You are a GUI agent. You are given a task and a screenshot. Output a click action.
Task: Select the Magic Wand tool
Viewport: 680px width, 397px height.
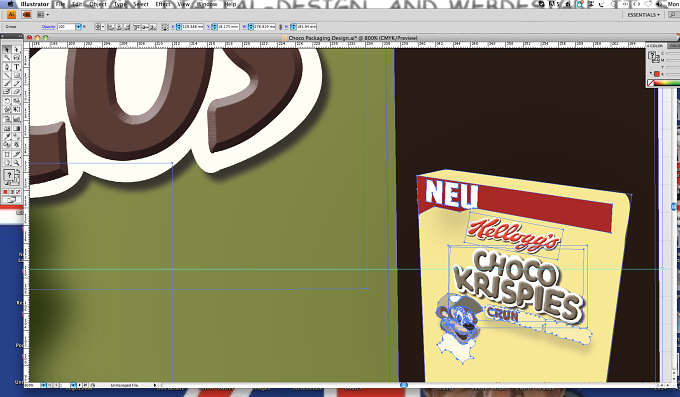7,58
